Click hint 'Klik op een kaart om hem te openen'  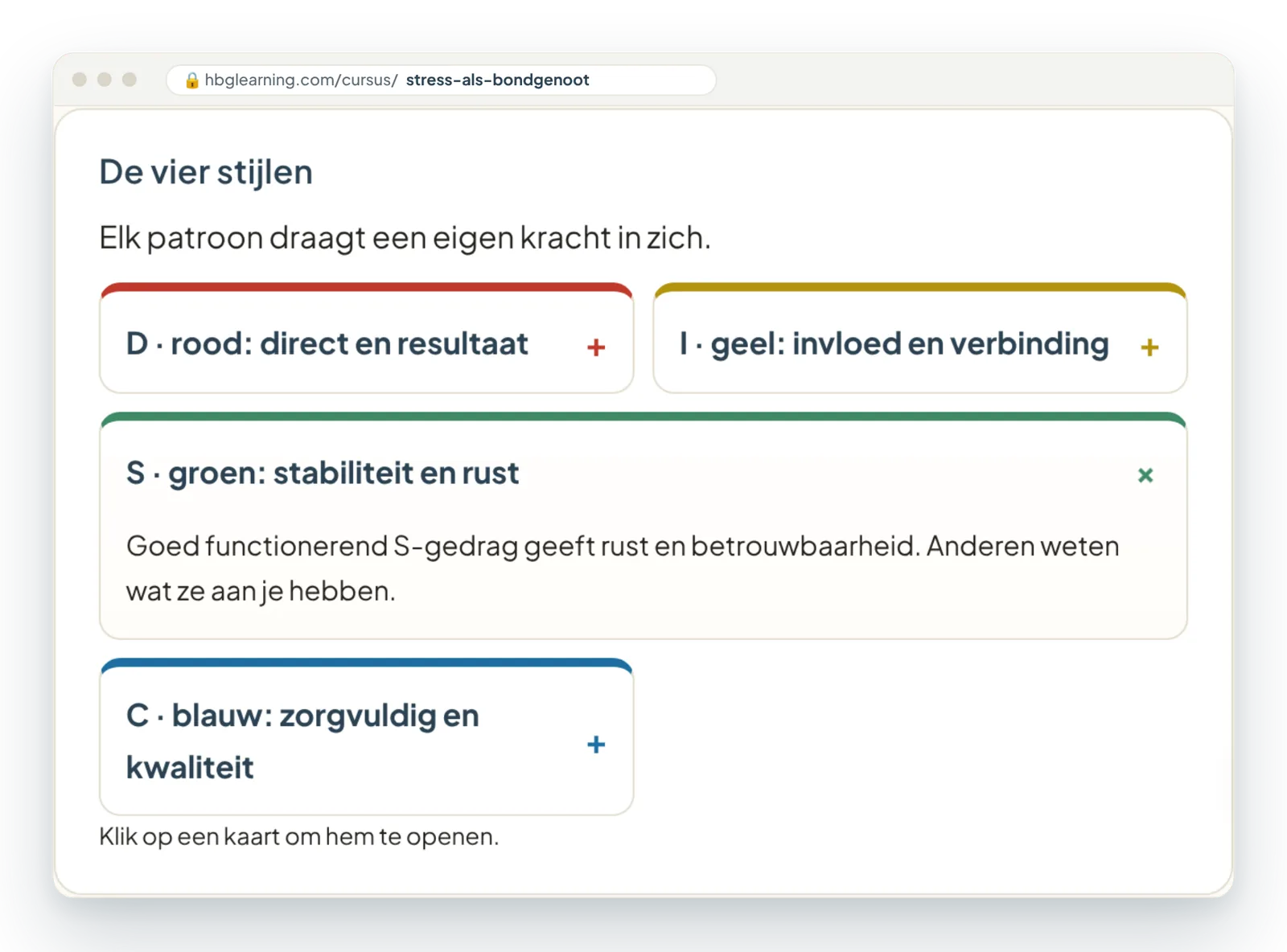pyautogui.click(x=299, y=837)
